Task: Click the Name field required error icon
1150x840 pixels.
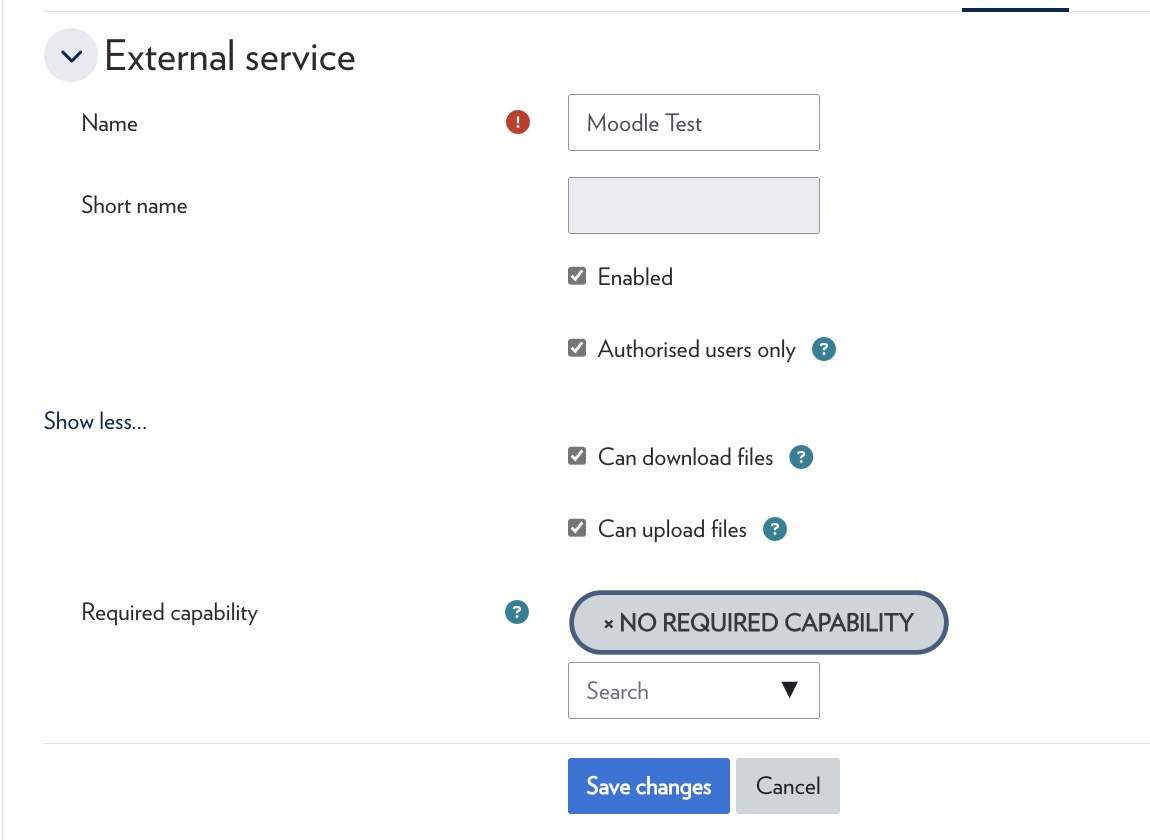Action: (518, 123)
